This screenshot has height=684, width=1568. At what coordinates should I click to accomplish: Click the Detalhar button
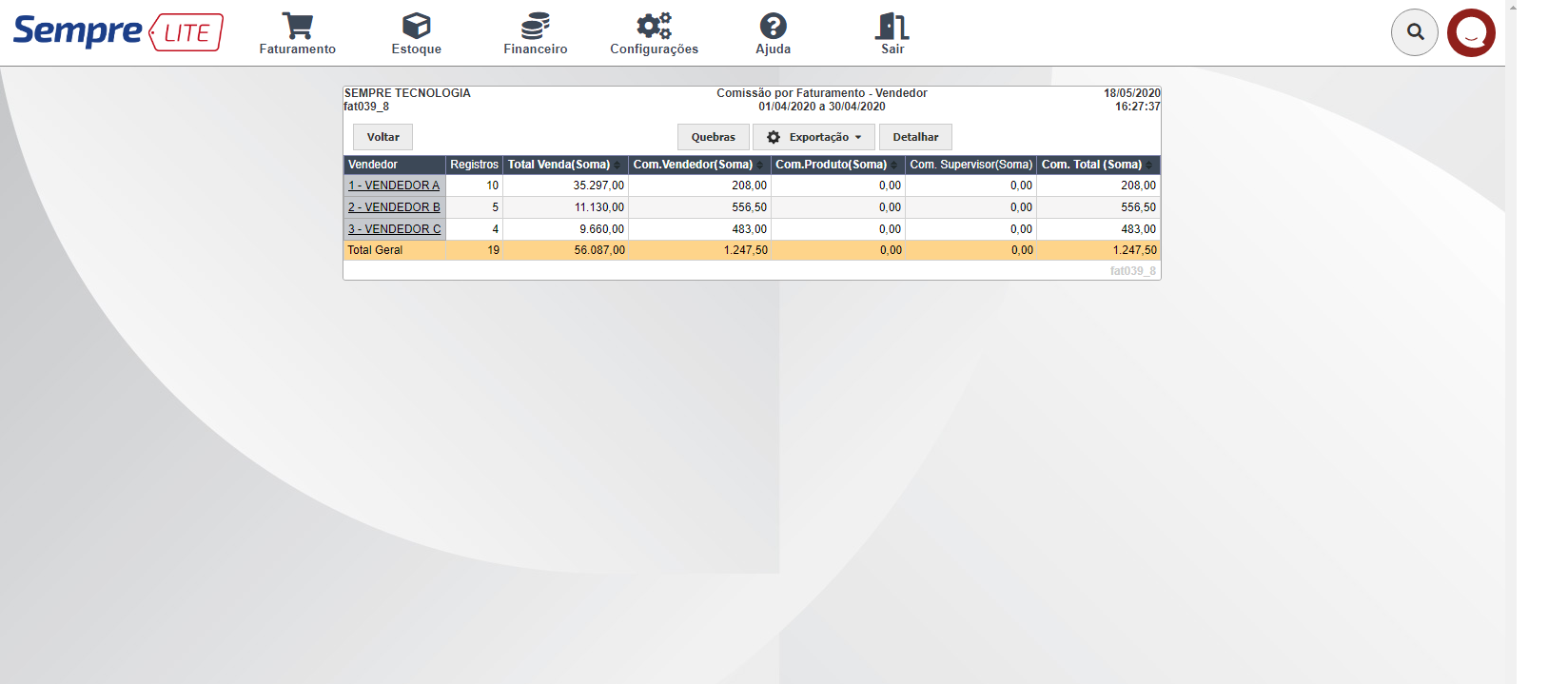(x=915, y=137)
